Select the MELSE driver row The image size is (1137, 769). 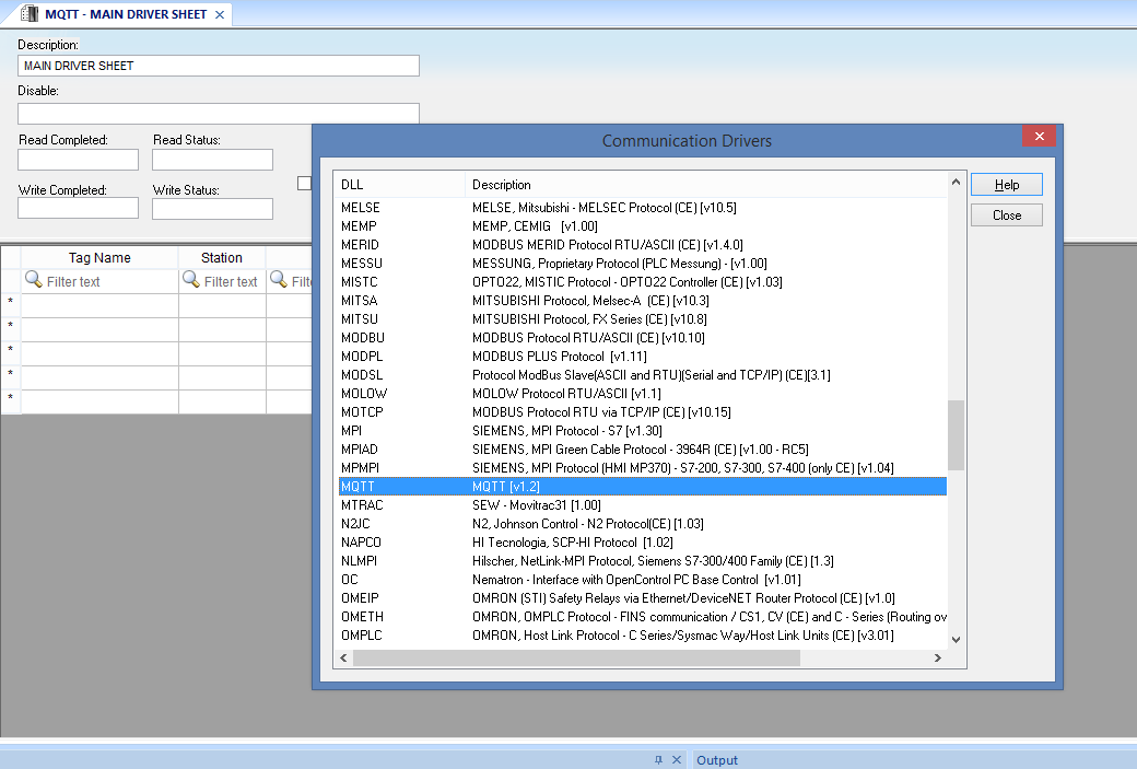642,208
